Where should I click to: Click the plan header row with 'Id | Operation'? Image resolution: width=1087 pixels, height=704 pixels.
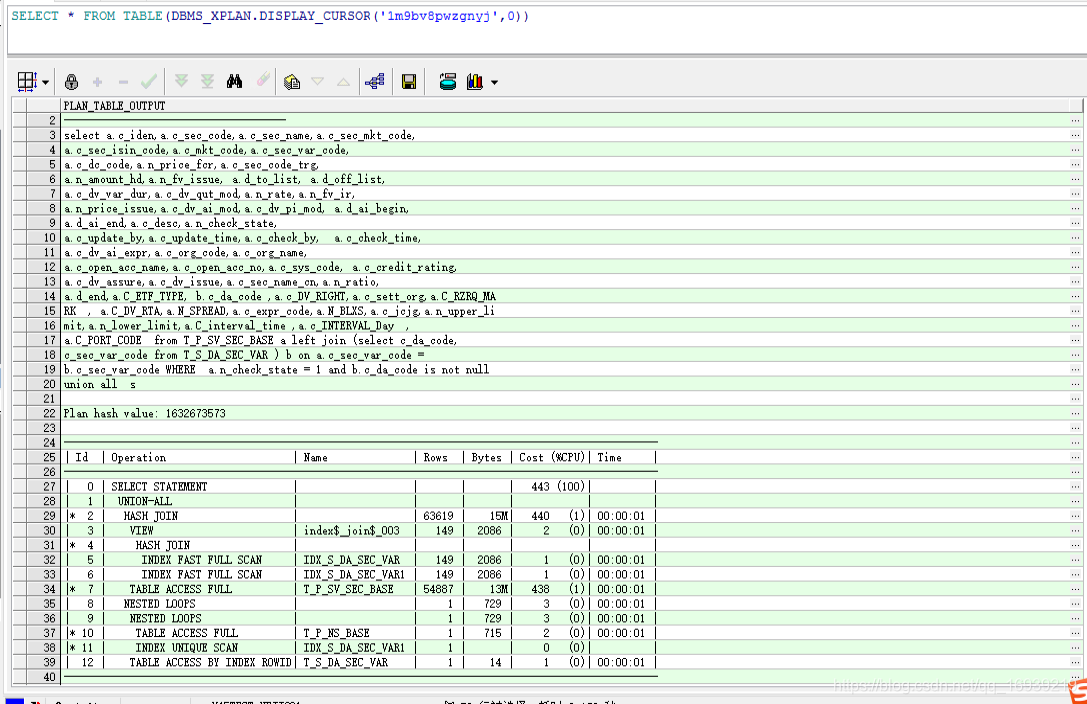pos(565,457)
